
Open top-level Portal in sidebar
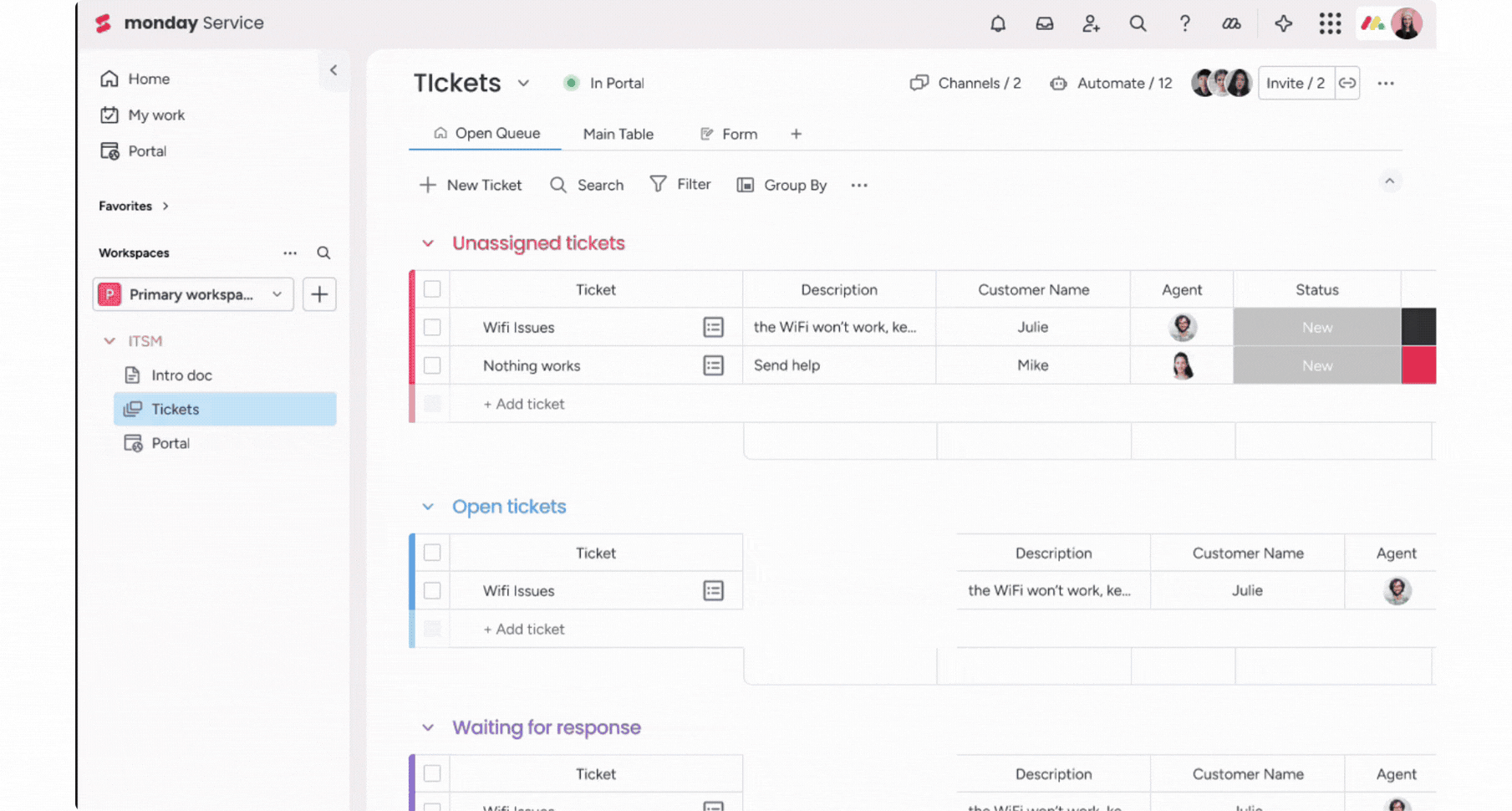click(133, 151)
